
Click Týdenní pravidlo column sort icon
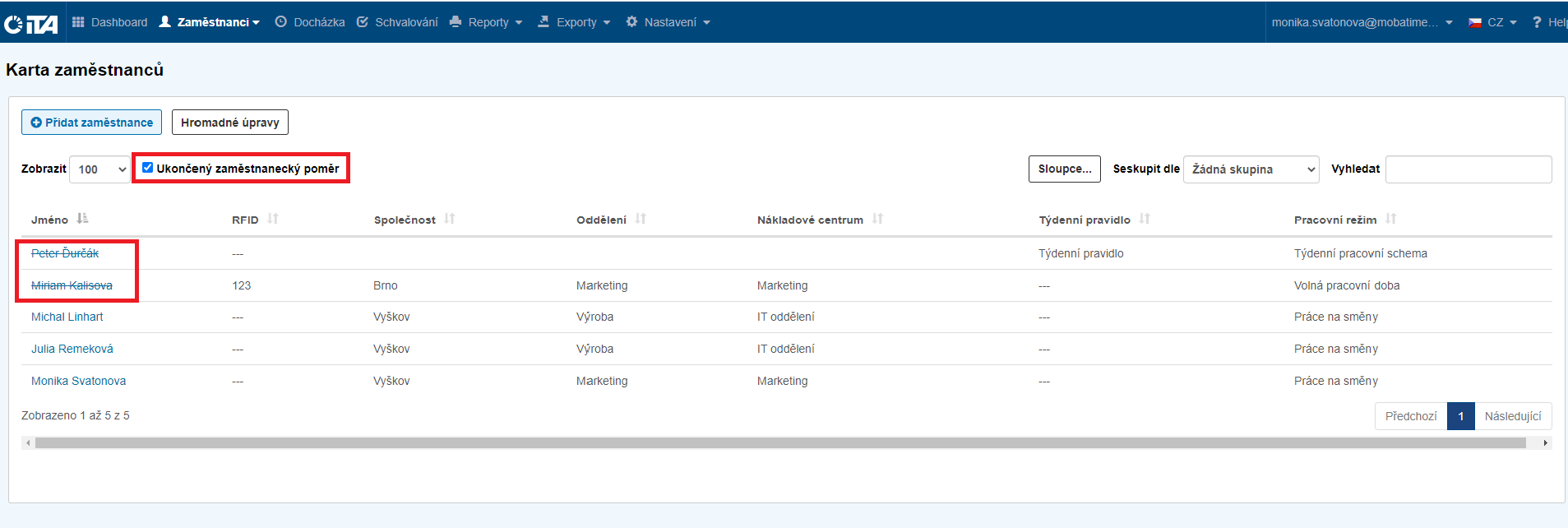(x=1145, y=219)
